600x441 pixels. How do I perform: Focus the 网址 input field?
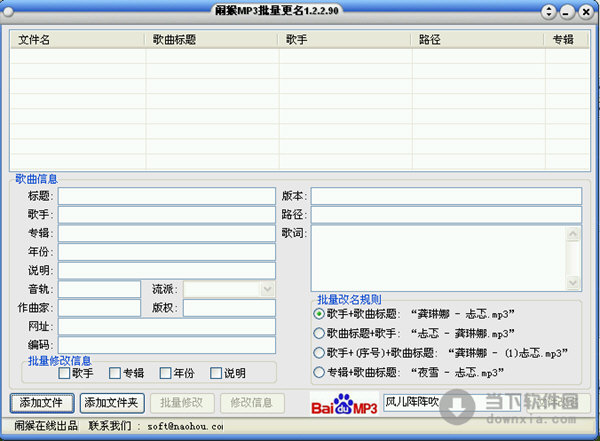[x=167, y=327]
